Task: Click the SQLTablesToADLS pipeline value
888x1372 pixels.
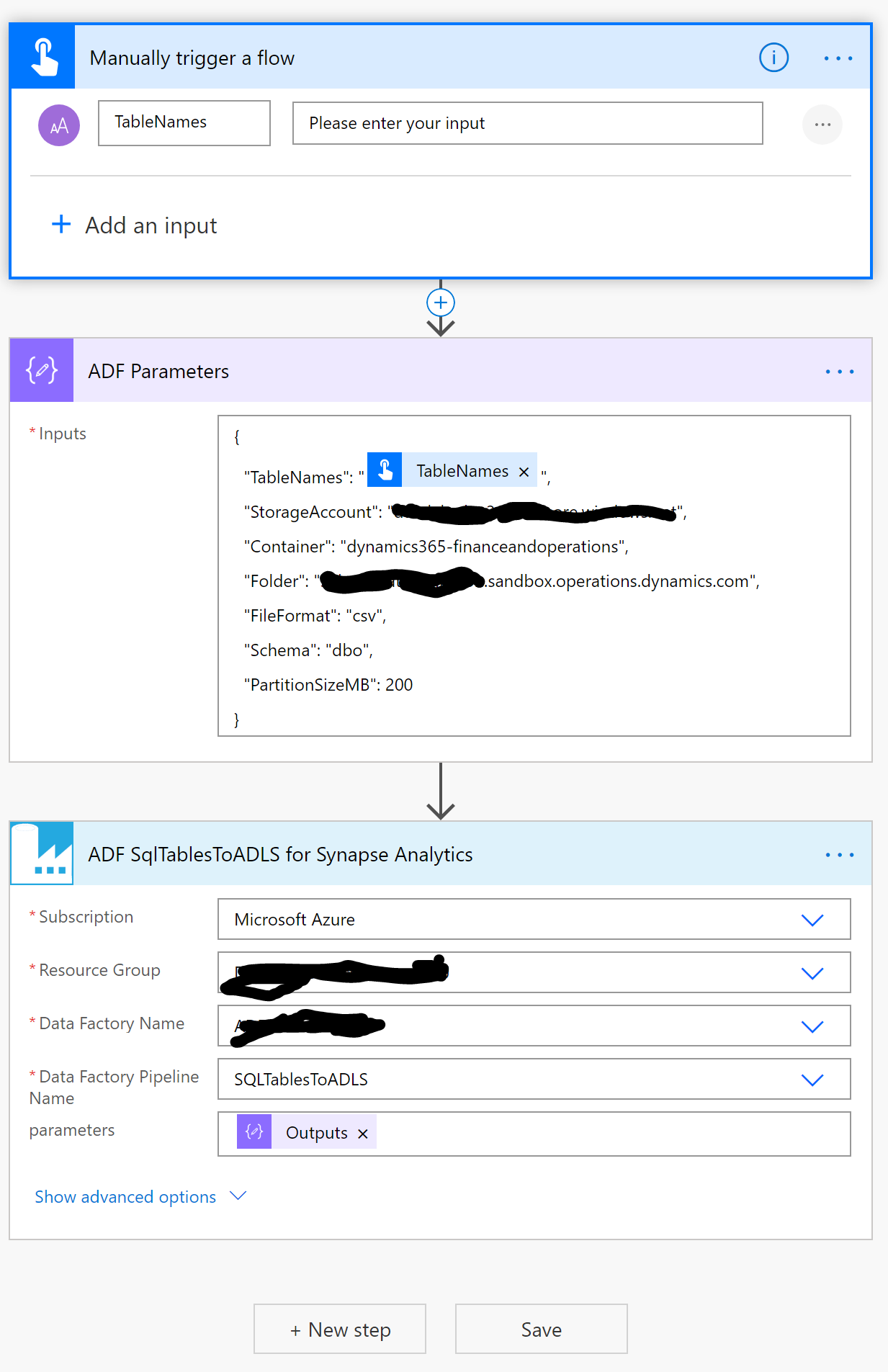Action: [301, 1080]
